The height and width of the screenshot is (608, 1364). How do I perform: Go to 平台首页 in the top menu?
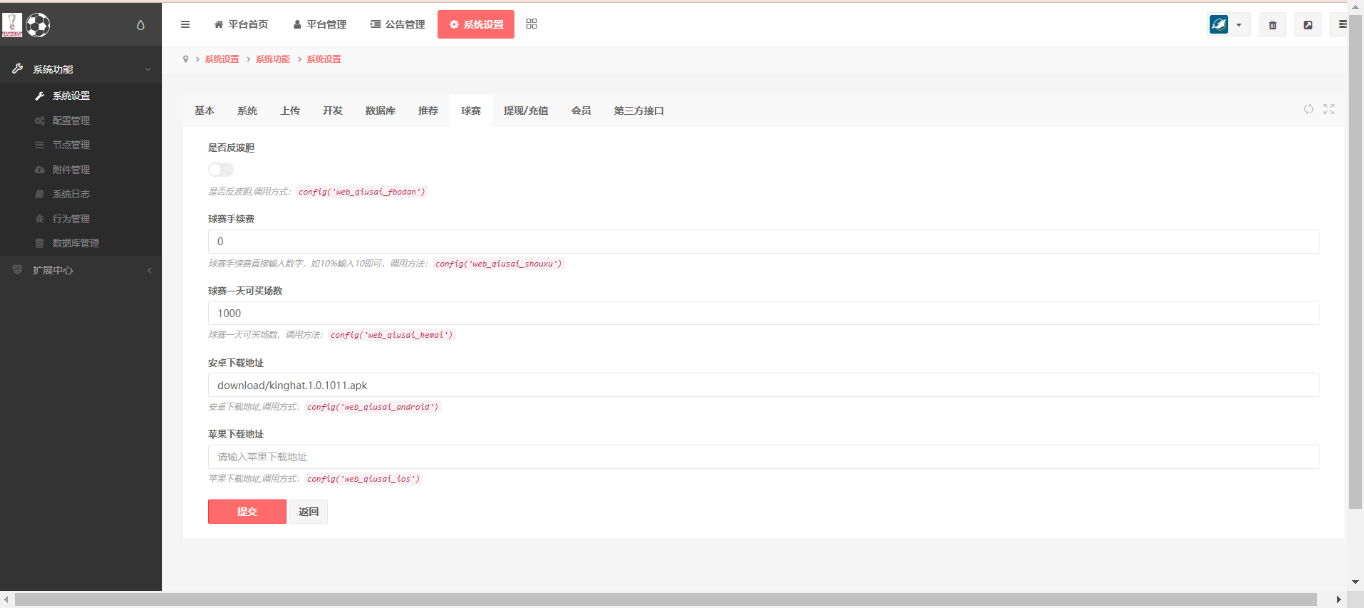[241, 25]
